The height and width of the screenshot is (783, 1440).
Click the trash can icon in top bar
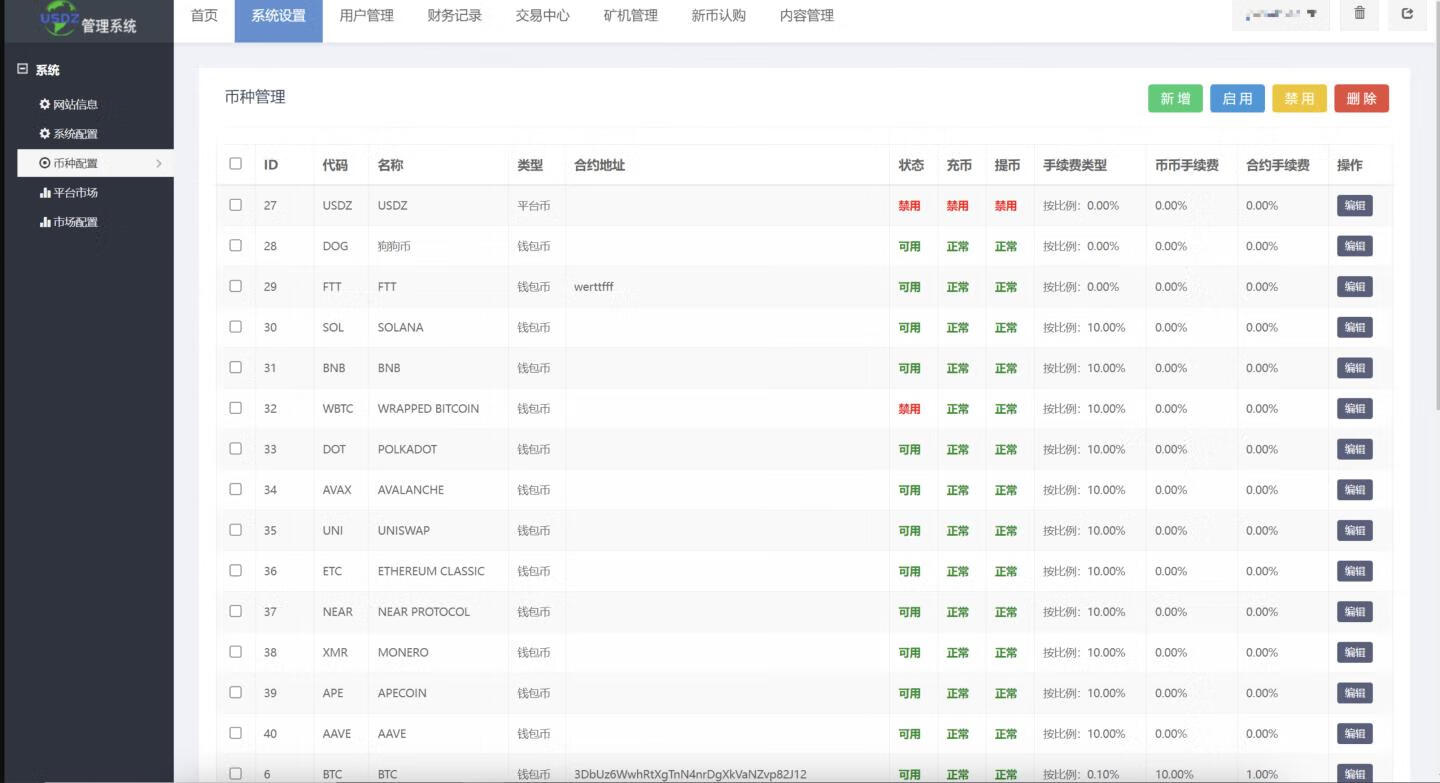tap(1359, 14)
